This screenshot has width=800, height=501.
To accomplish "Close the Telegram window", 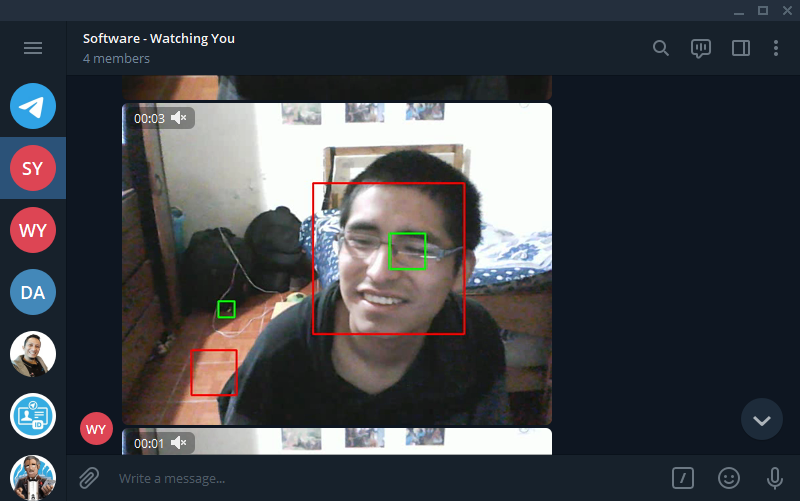I will point(787,11).
